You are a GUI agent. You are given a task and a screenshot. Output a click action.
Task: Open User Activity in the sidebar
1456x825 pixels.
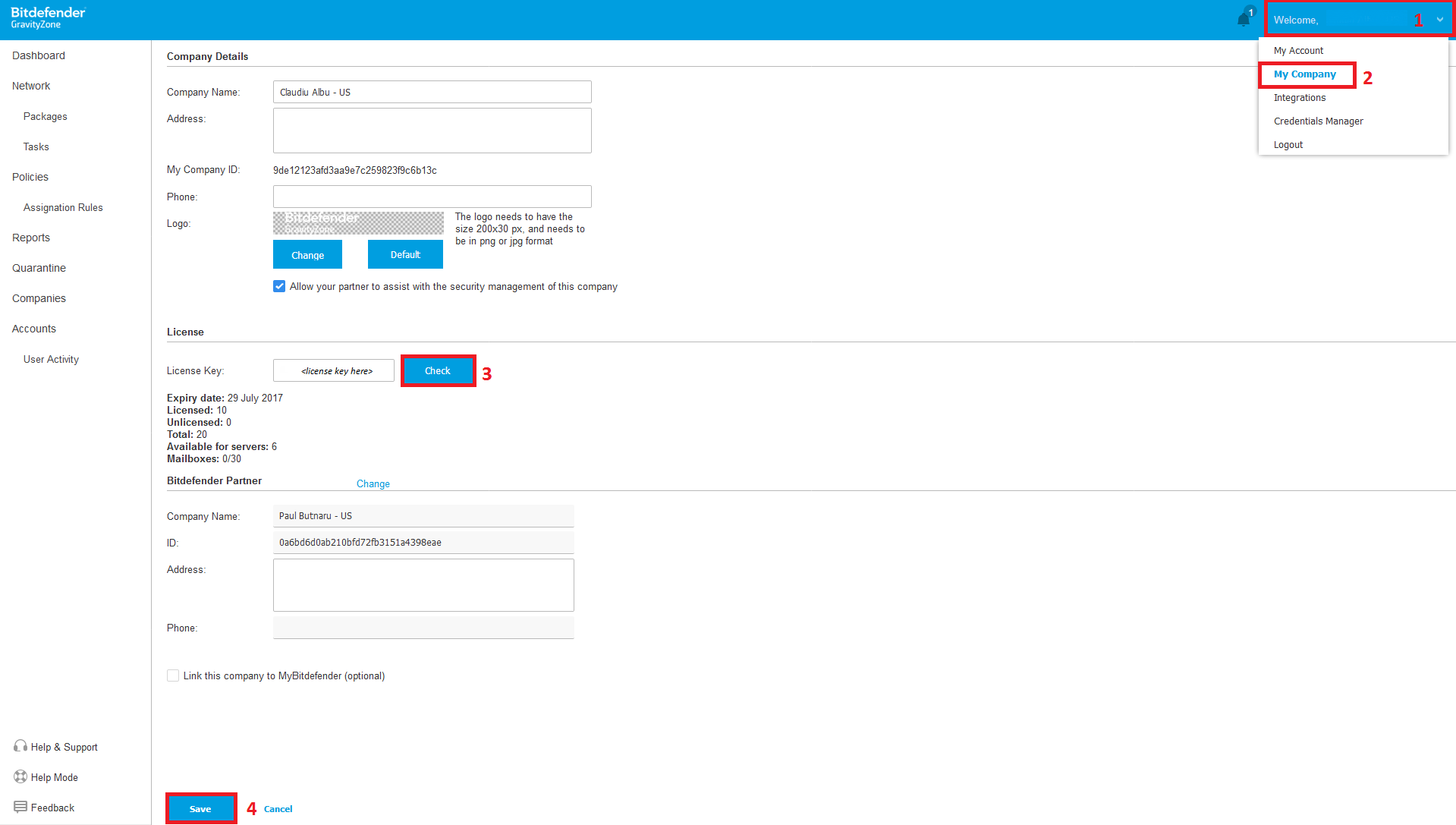51,359
